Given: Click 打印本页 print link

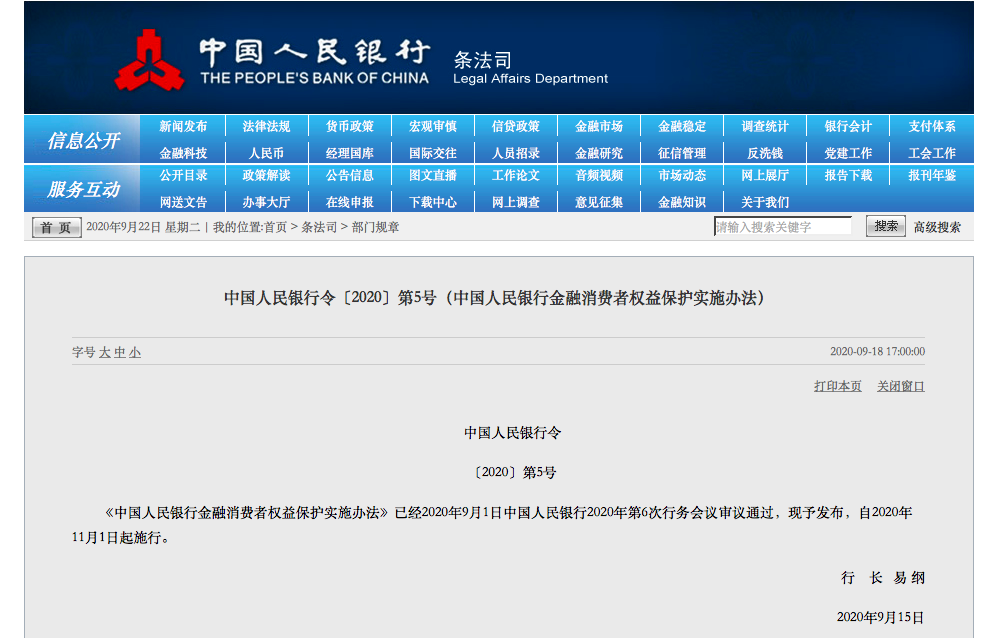Looking at the screenshot, I should (838, 386).
